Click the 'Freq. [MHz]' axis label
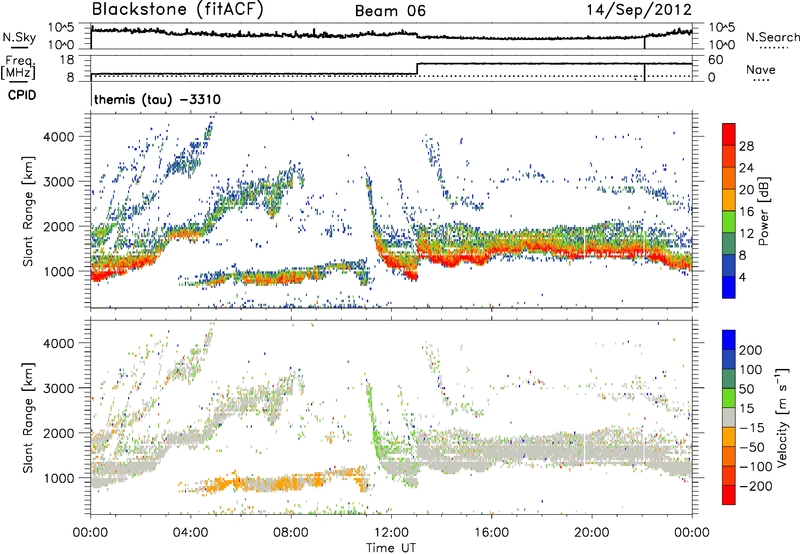Screen dimensions: 800x554 [19, 68]
